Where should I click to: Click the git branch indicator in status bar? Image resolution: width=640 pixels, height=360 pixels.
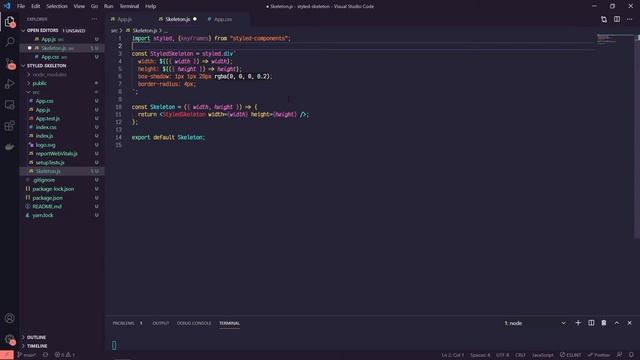[x=27, y=355]
